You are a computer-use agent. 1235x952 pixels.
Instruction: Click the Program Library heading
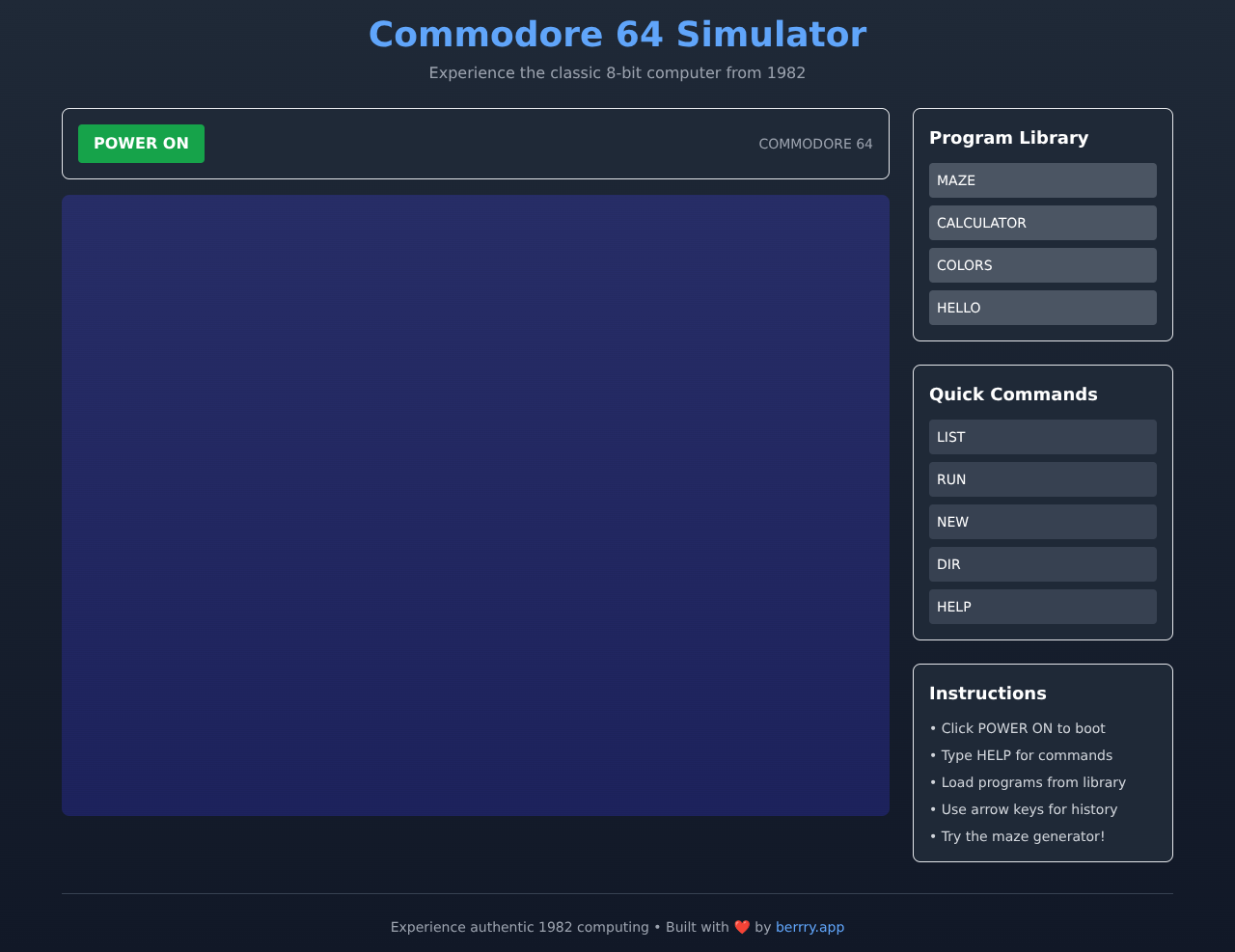coord(1008,136)
